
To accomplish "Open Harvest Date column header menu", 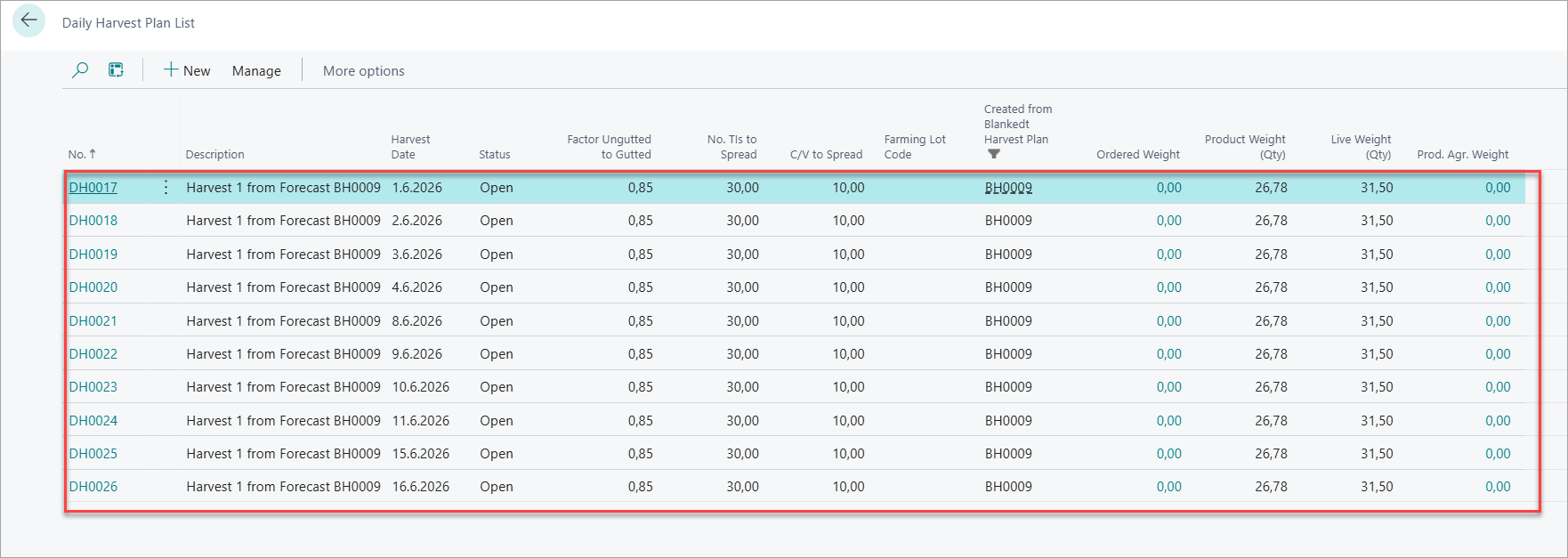I will (410, 147).
